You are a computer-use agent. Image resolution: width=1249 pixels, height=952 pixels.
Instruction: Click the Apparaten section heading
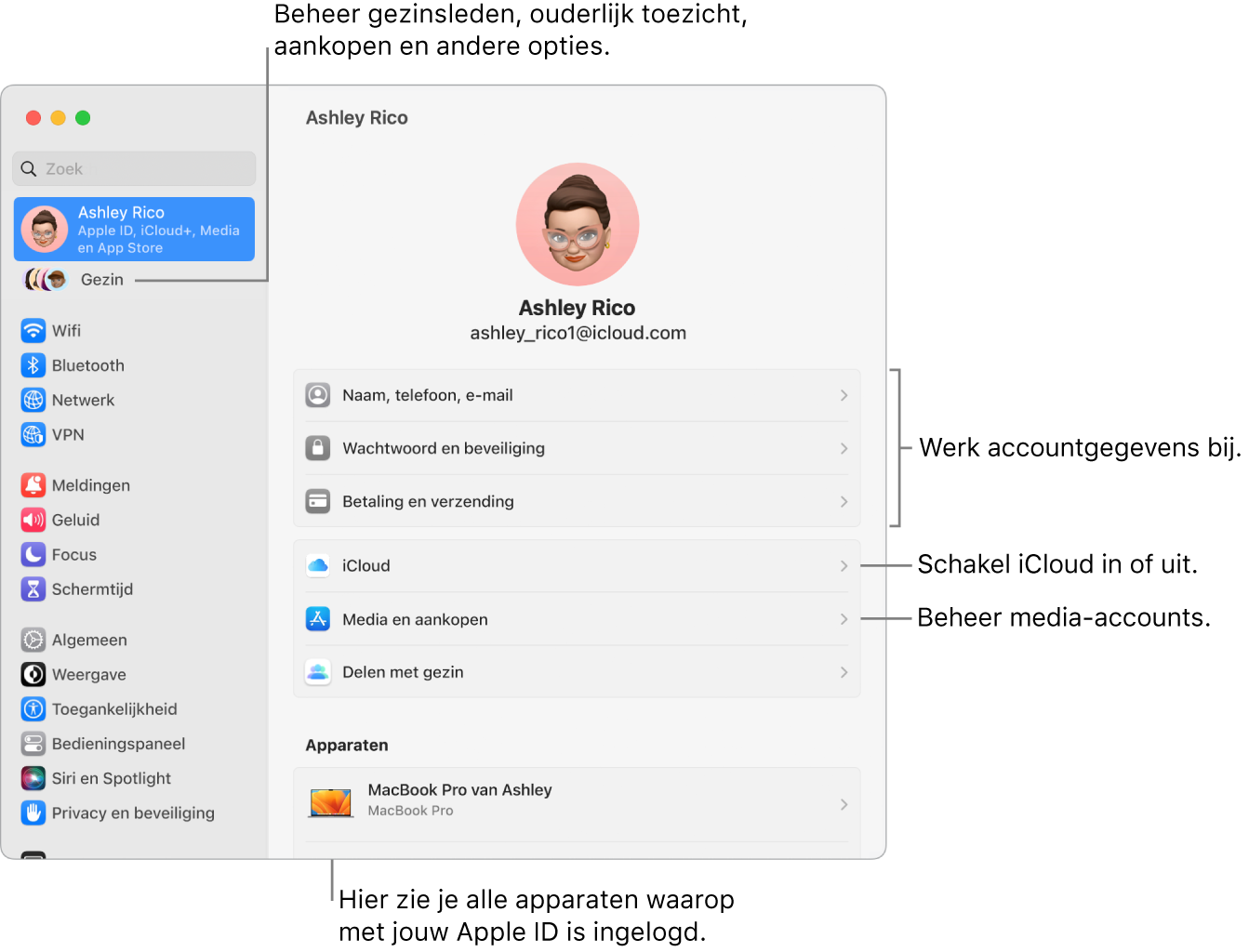(x=347, y=745)
